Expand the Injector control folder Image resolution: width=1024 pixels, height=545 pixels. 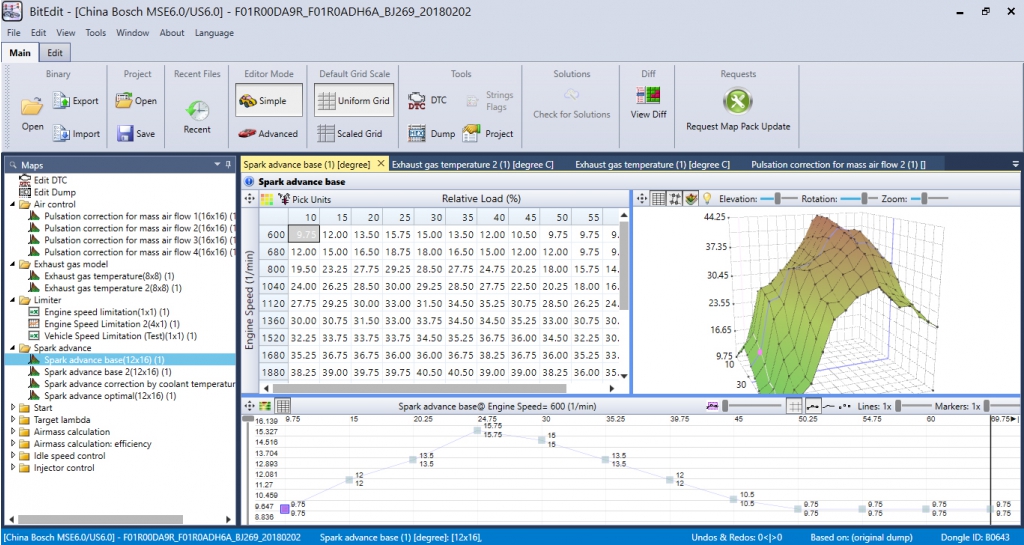click(x=14, y=467)
